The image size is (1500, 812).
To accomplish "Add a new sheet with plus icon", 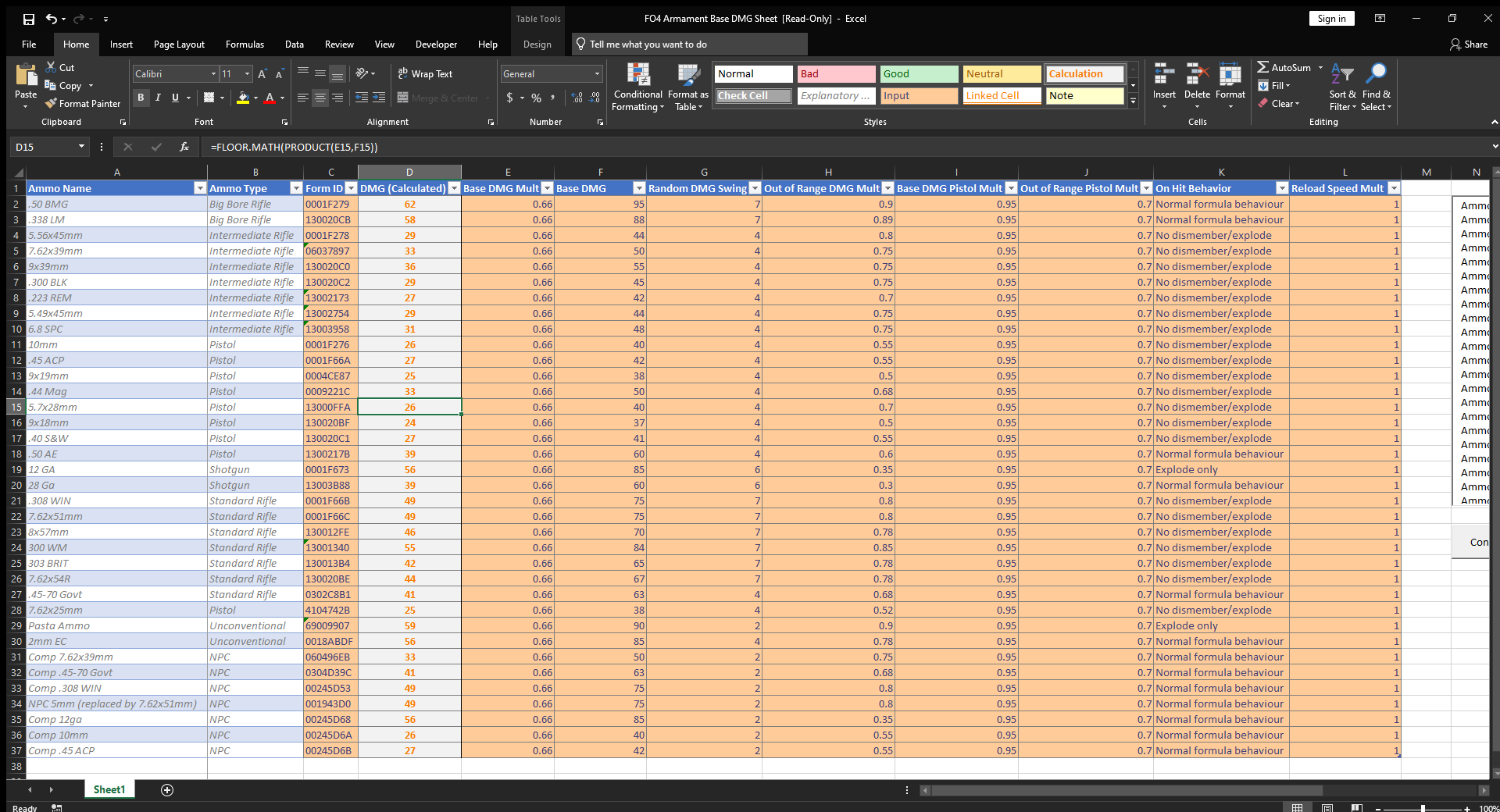I will click(167, 790).
